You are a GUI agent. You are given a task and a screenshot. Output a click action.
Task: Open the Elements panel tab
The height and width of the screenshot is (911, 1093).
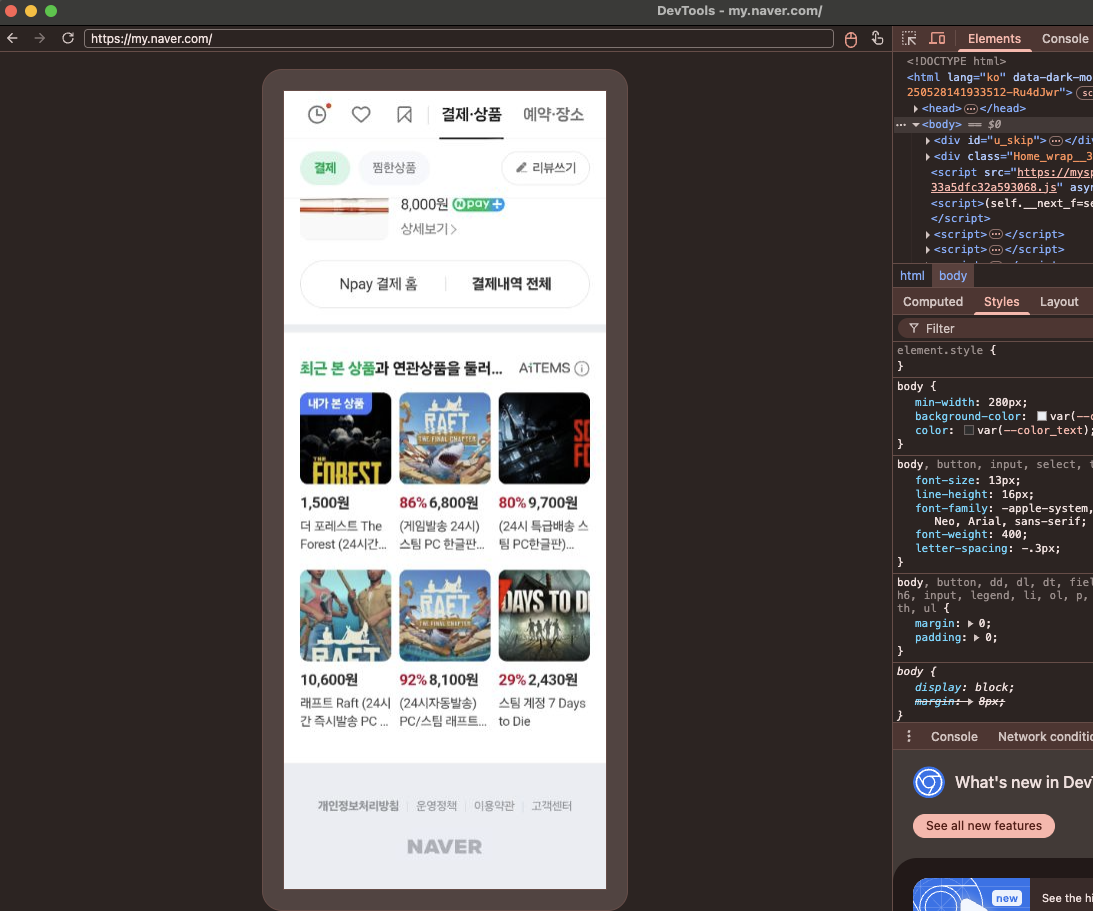click(x=994, y=38)
